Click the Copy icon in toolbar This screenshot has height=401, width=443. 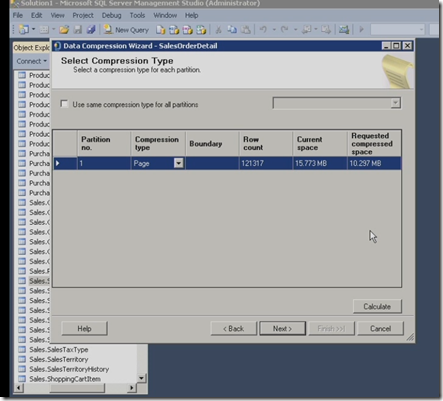point(232,30)
